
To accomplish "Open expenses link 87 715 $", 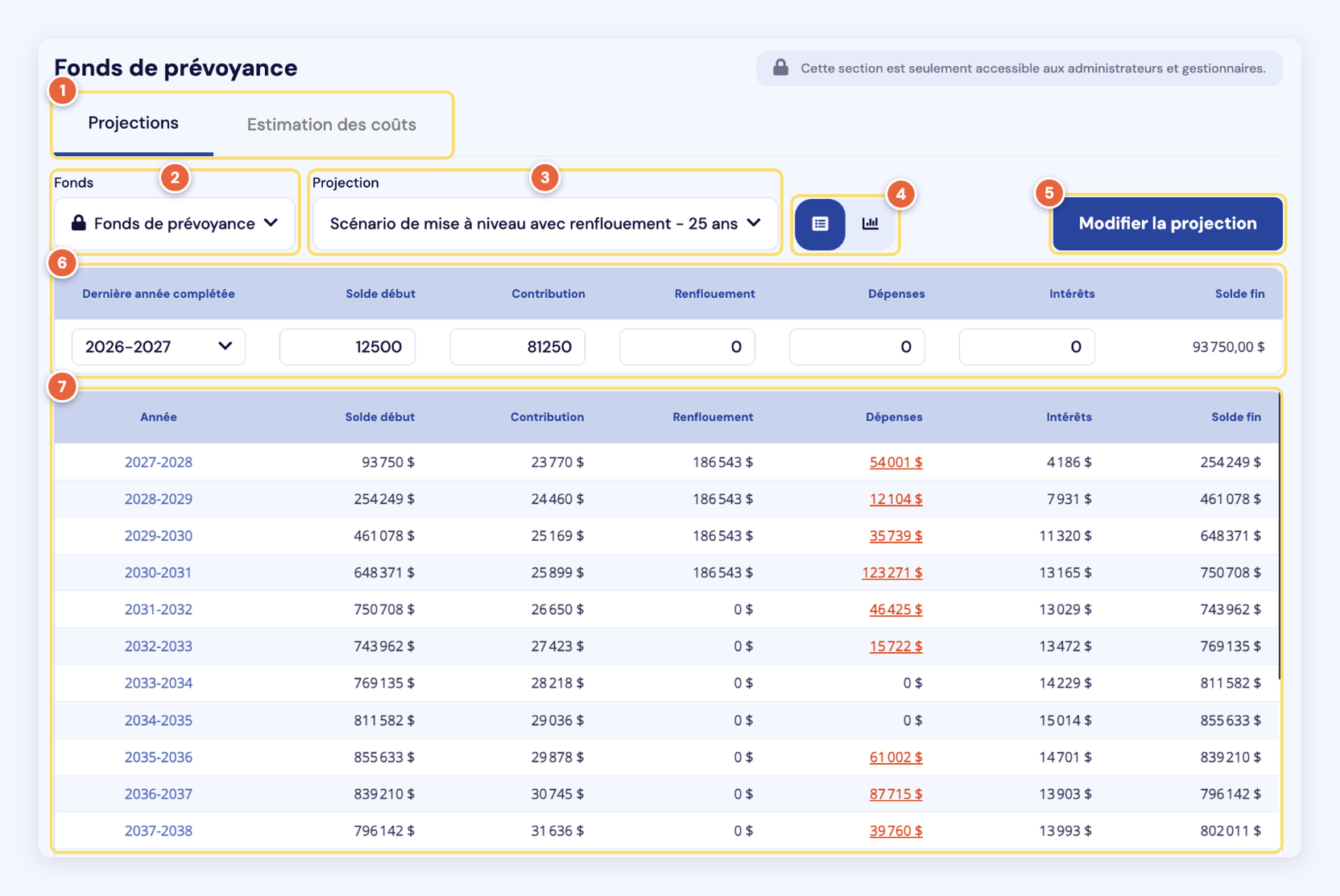I will click(895, 794).
